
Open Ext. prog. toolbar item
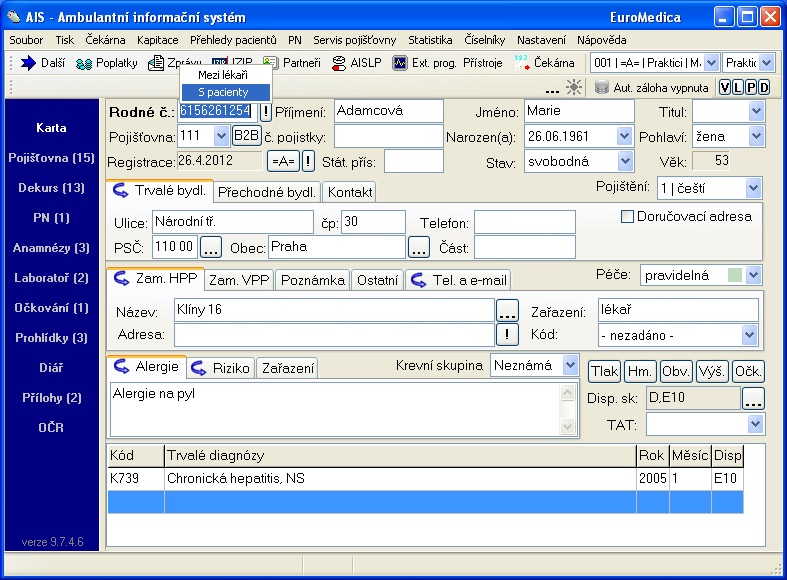click(400, 63)
